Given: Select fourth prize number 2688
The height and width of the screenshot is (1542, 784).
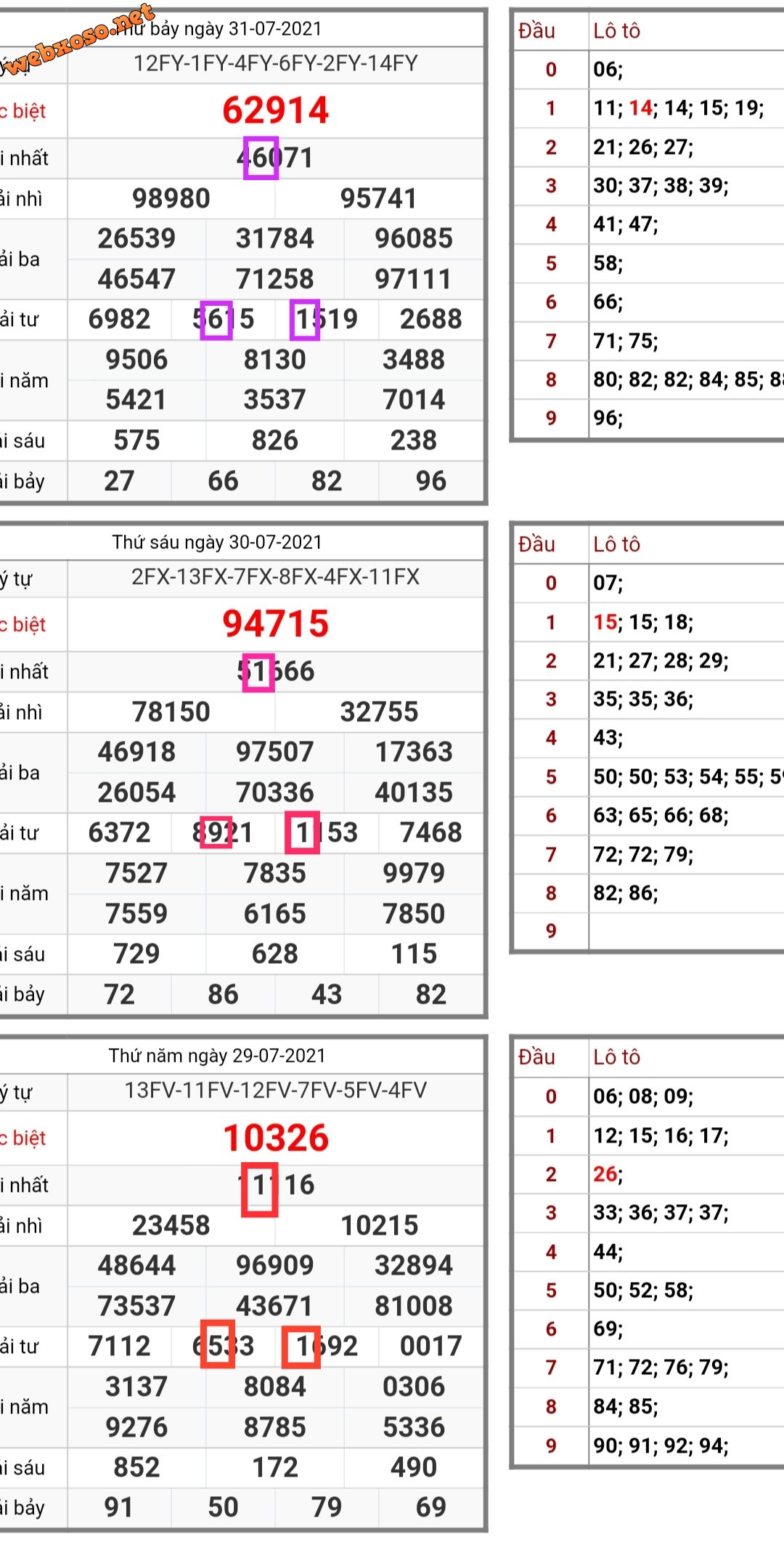Looking at the screenshot, I should tap(431, 319).
